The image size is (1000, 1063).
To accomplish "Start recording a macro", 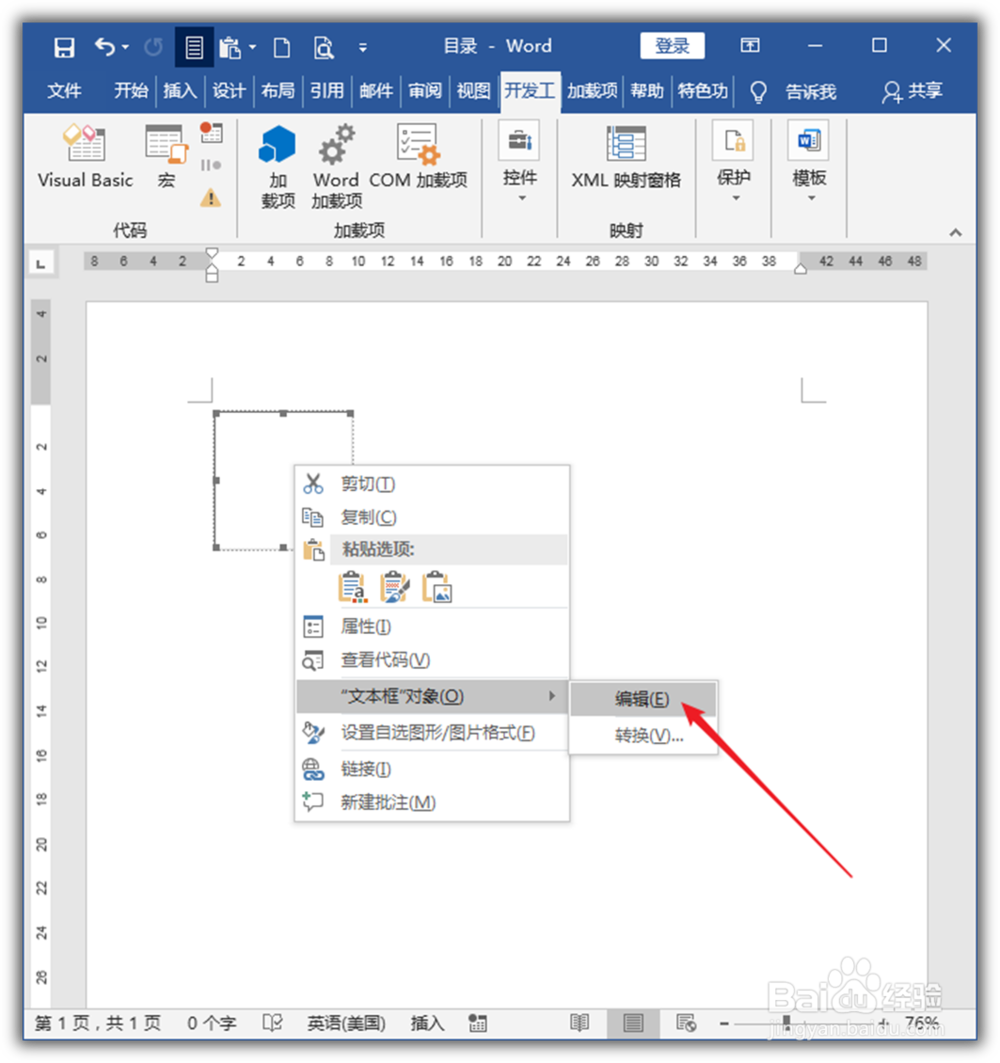I will coord(211,132).
